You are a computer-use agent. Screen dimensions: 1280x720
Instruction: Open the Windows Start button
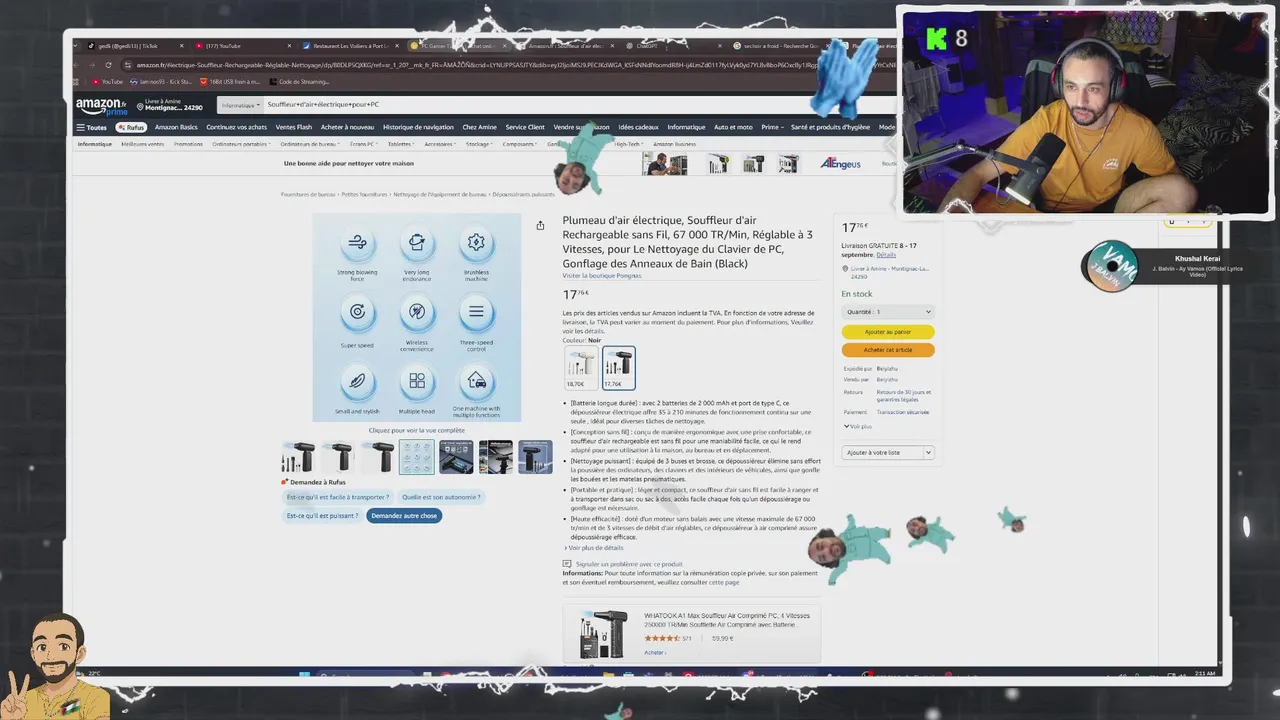pos(304,675)
